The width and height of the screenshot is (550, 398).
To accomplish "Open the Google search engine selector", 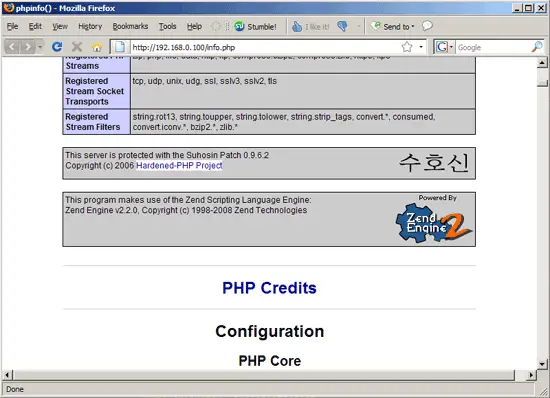I will tap(444, 47).
